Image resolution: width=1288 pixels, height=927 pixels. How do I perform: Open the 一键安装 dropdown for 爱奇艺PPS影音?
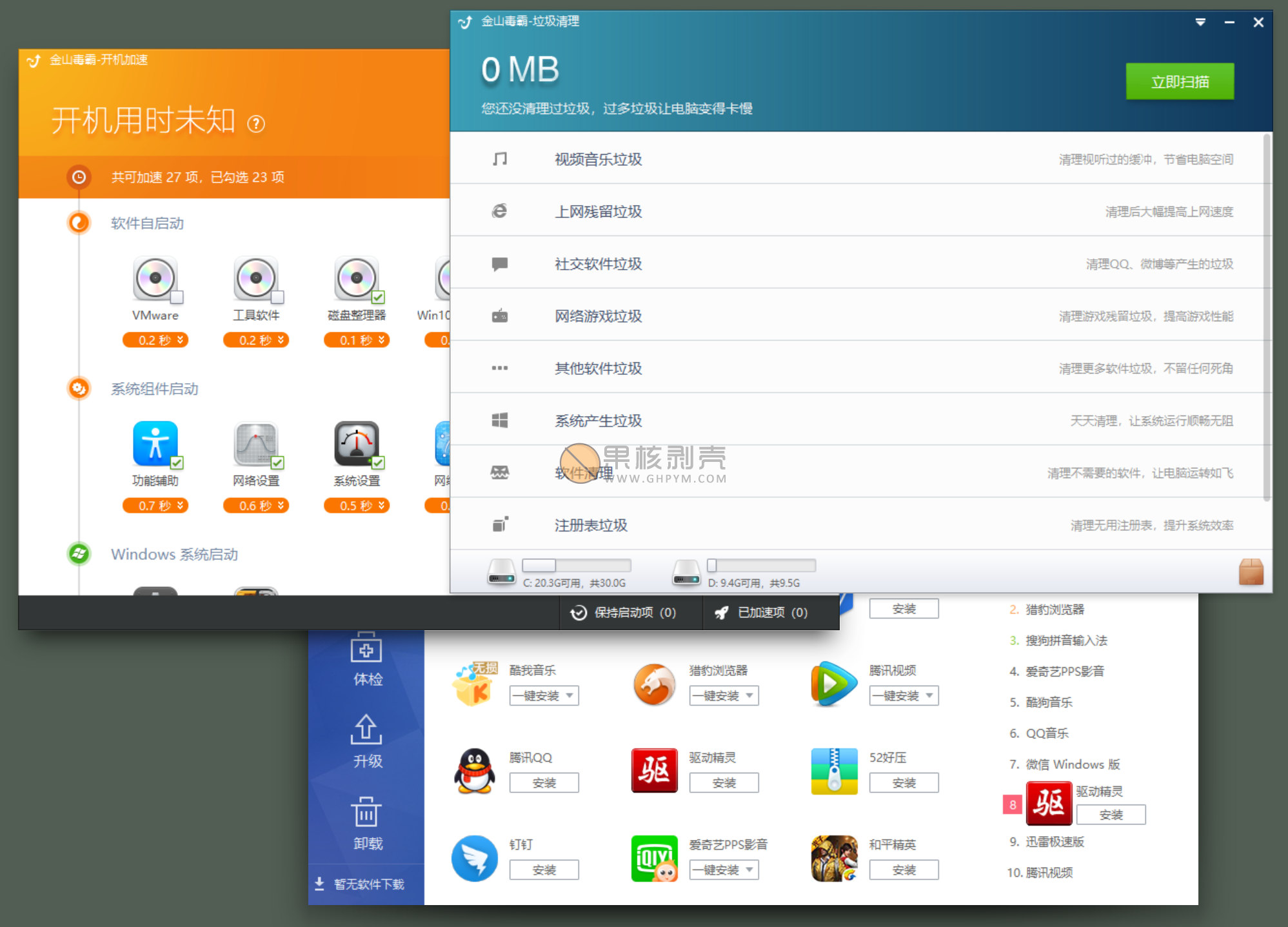[x=724, y=870]
